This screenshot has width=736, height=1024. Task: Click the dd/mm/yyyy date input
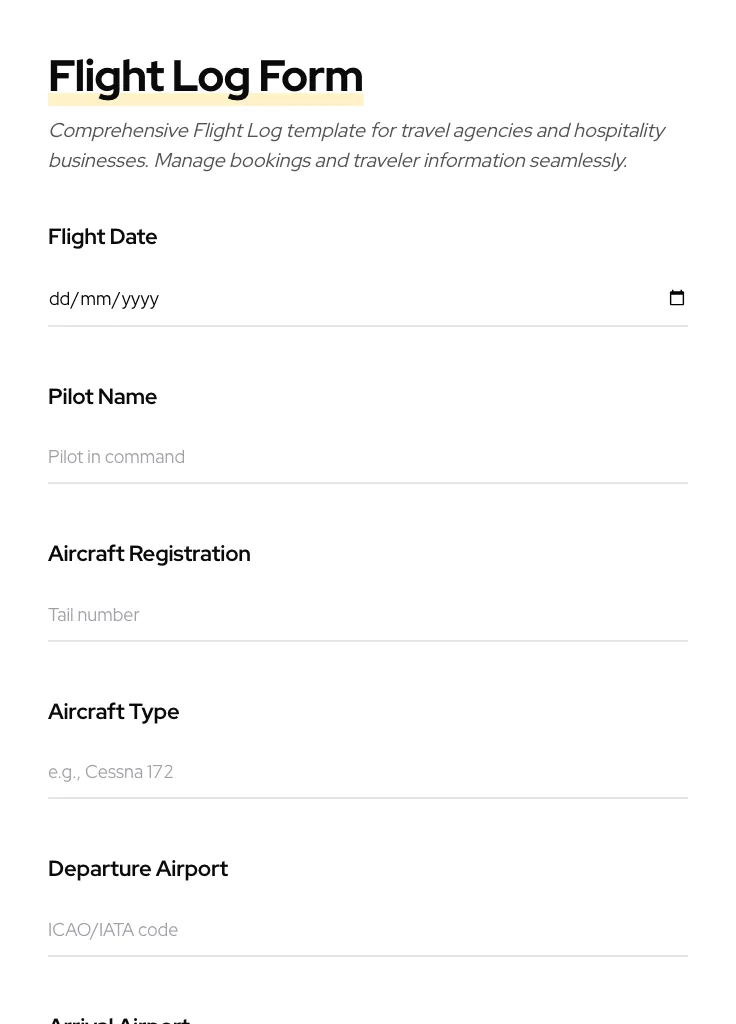tap(300, 298)
